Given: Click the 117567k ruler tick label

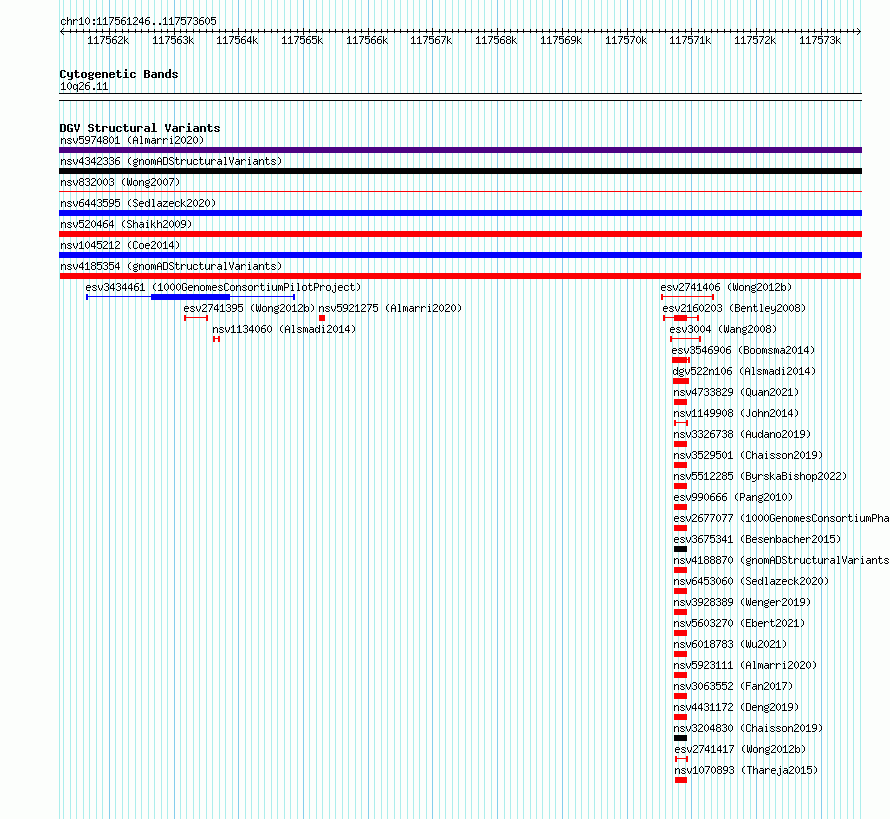Looking at the screenshot, I should click(x=431, y=40).
